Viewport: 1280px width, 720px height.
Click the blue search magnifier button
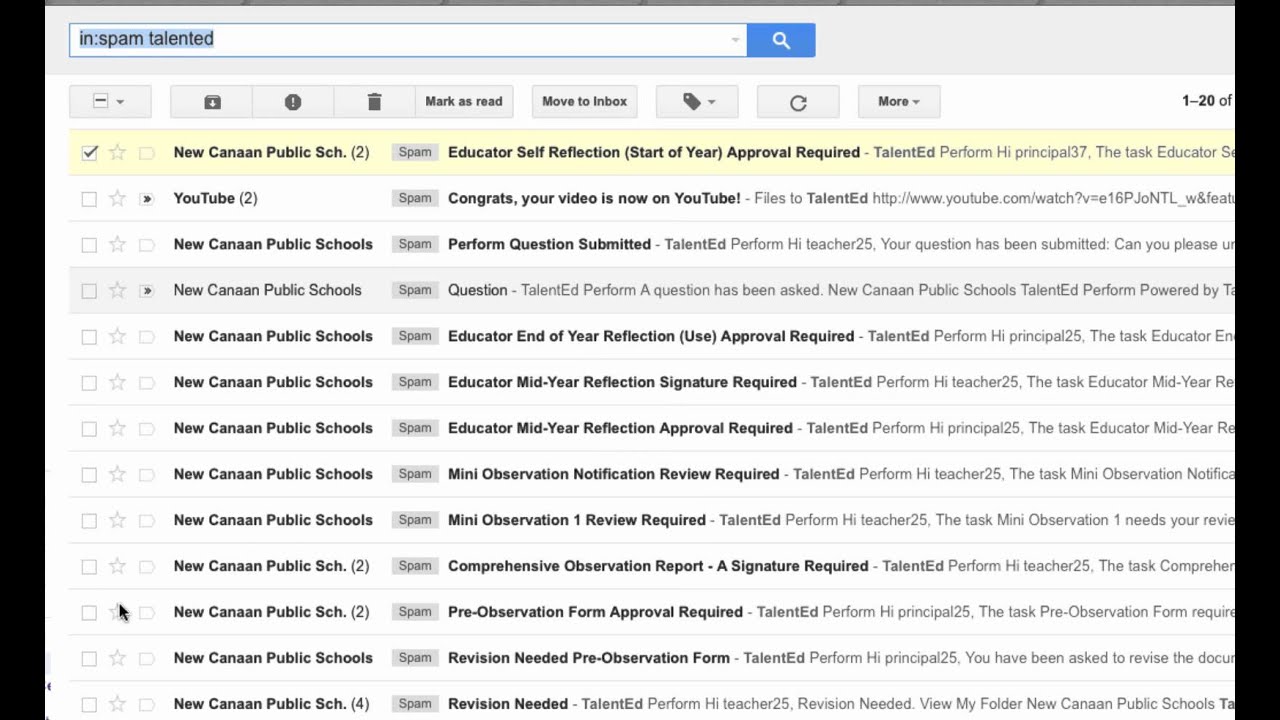tap(781, 40)
